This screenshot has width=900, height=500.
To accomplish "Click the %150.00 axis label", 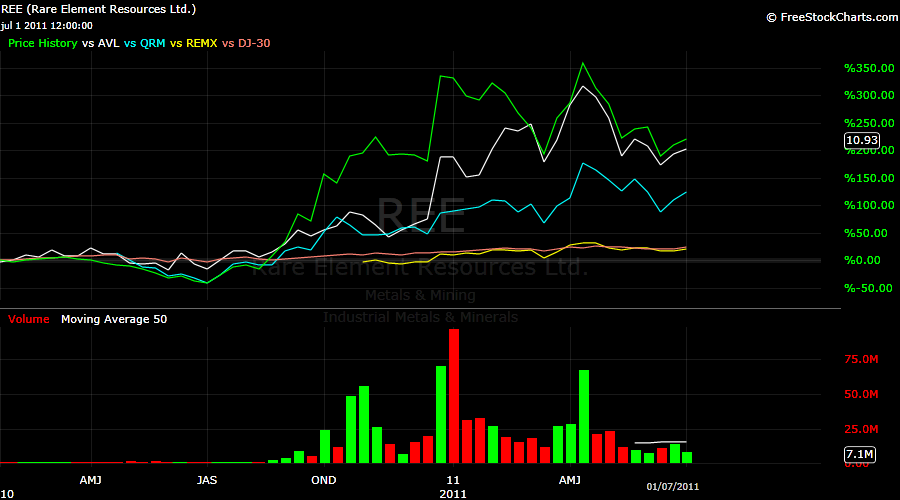I will (x=869, y=179).
